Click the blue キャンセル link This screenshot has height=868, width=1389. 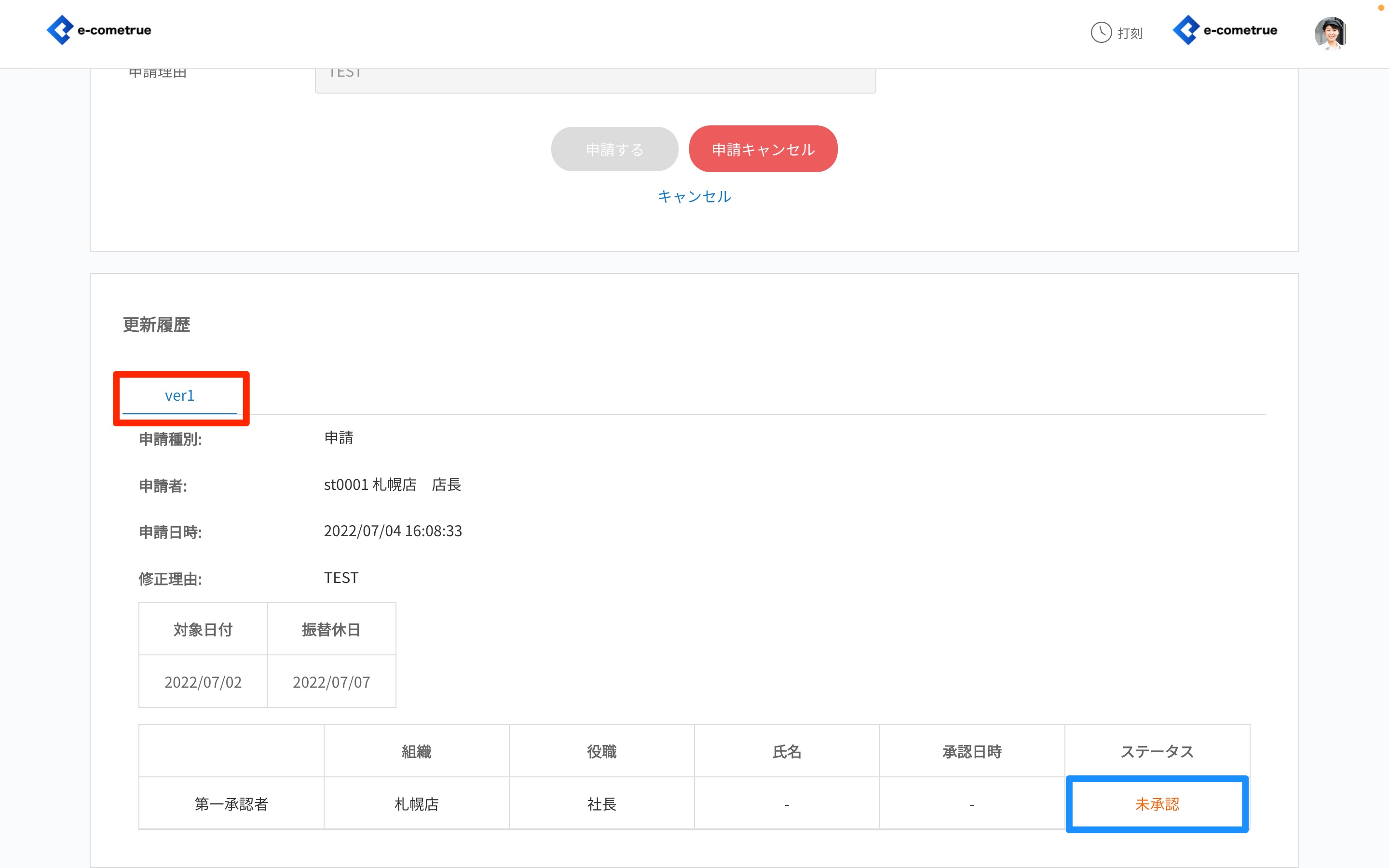coord(694,197)
